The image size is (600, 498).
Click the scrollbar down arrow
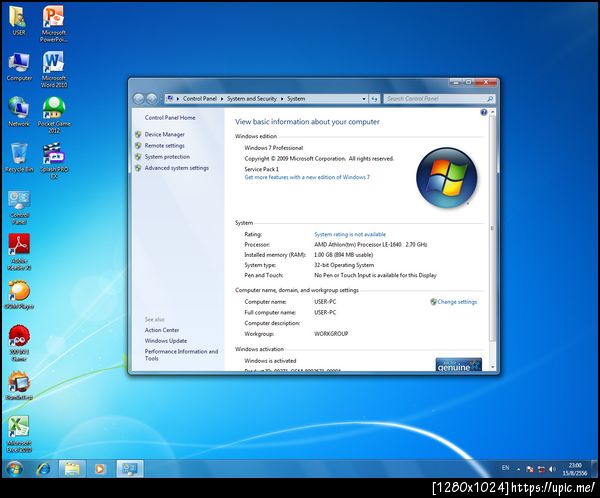492,367
